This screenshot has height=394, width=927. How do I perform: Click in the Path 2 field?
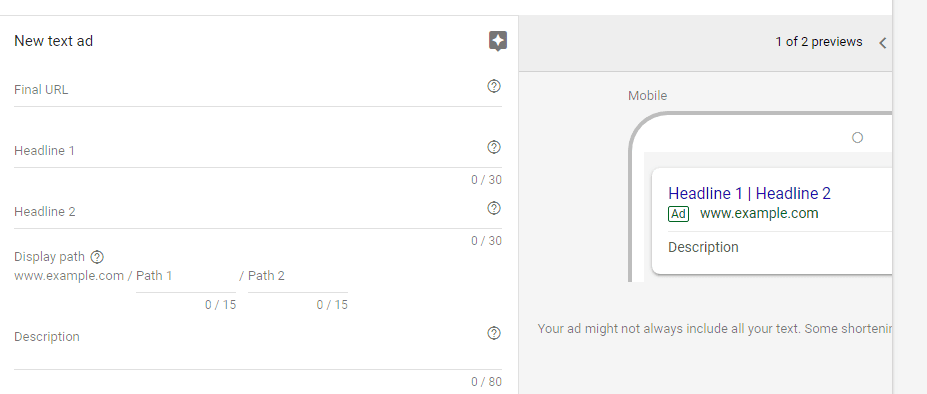(297, 276)
